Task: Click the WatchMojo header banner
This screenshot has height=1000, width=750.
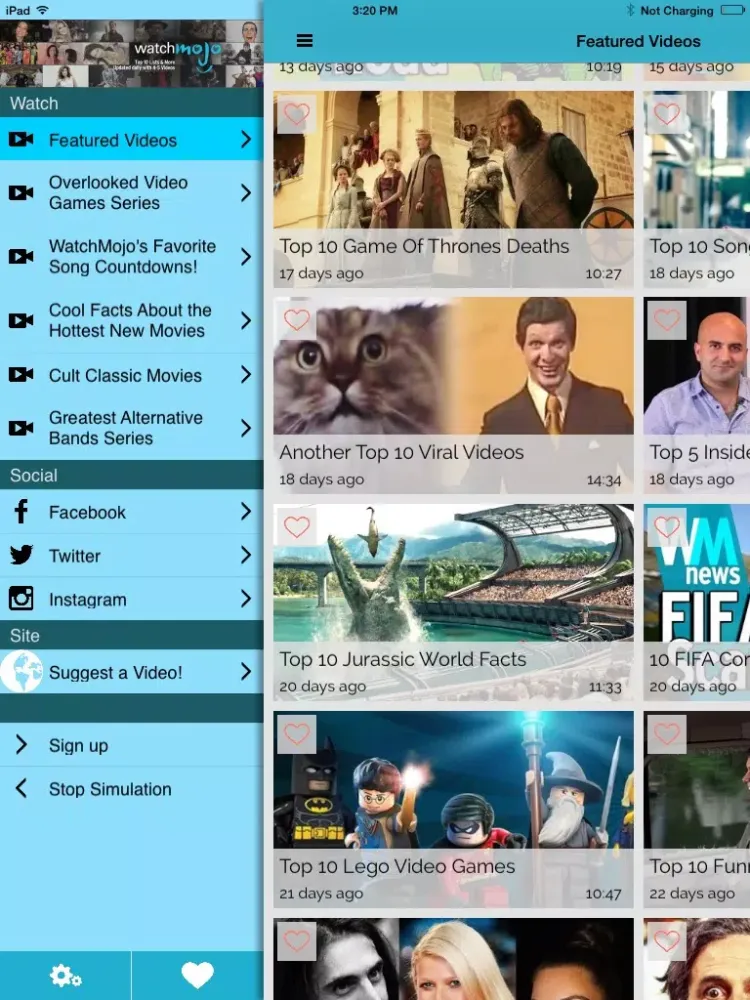Action: coord(131,54)
